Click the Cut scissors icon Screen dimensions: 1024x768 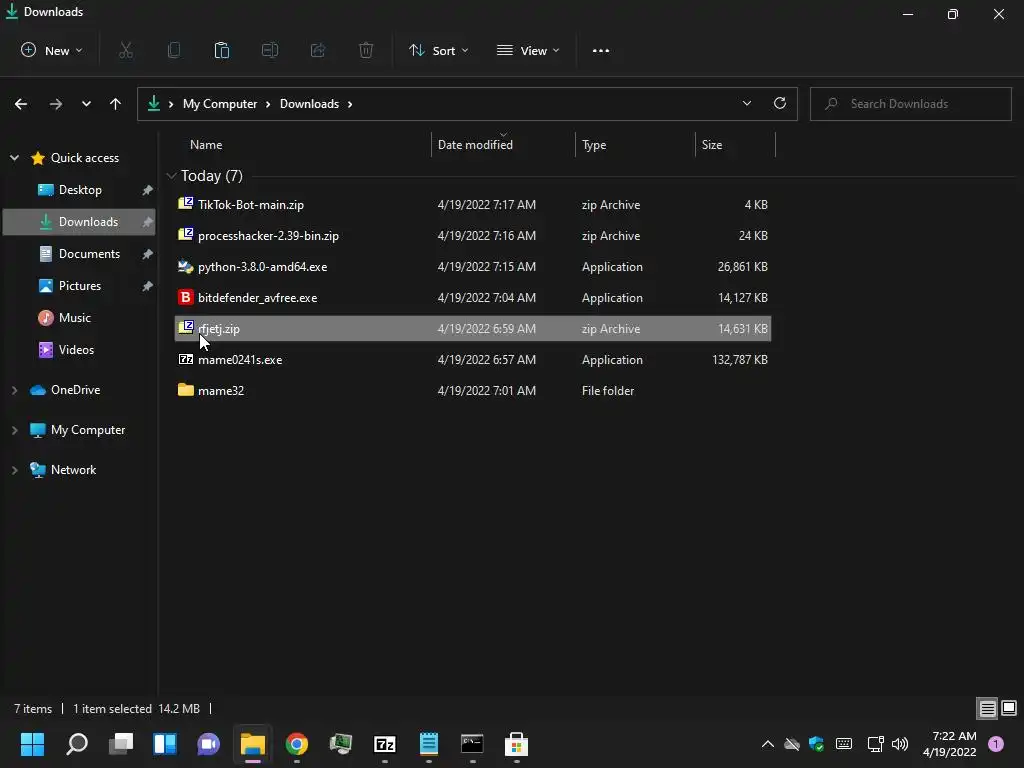126,50
